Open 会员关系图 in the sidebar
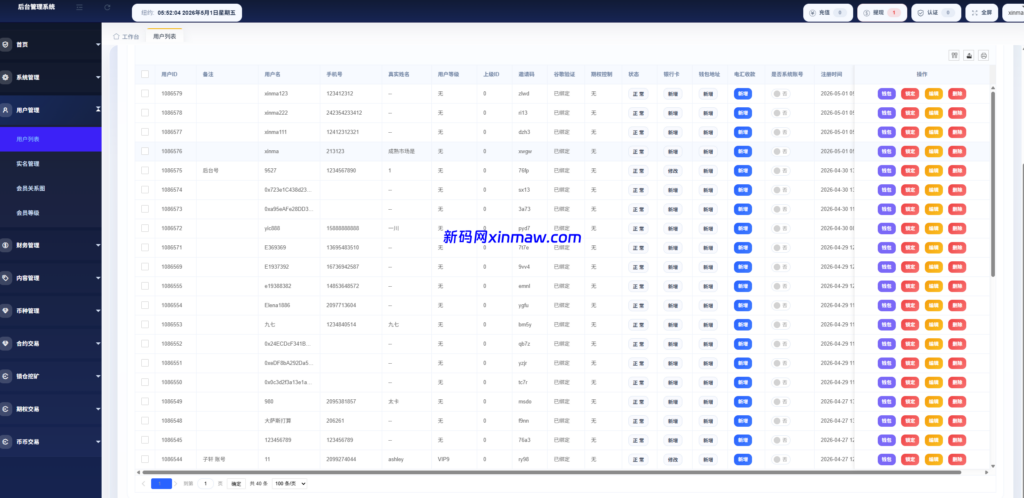Viewport: 1024px width, 498px height. pos(31,188)
